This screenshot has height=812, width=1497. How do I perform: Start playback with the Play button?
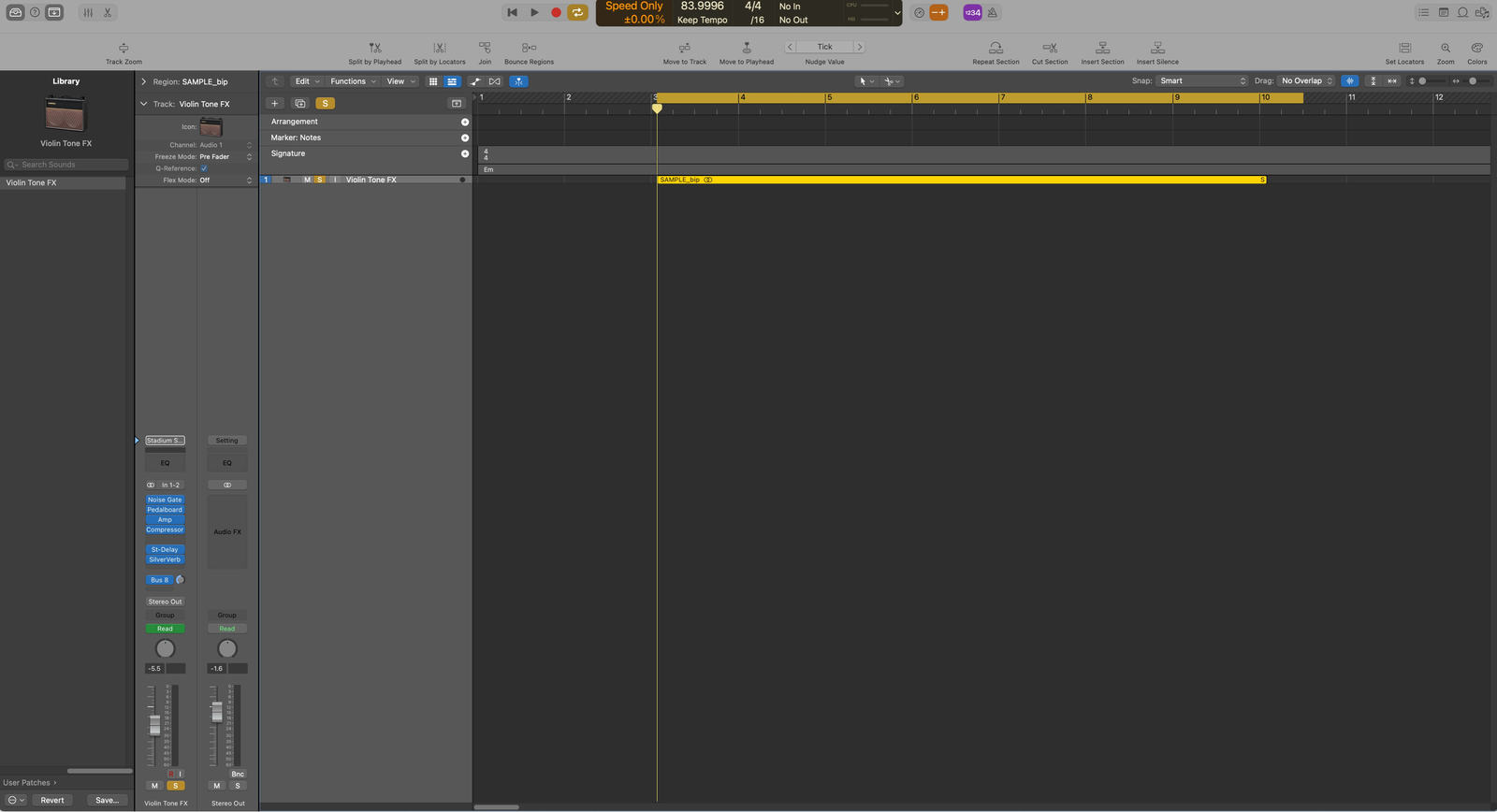click(534, 12)
